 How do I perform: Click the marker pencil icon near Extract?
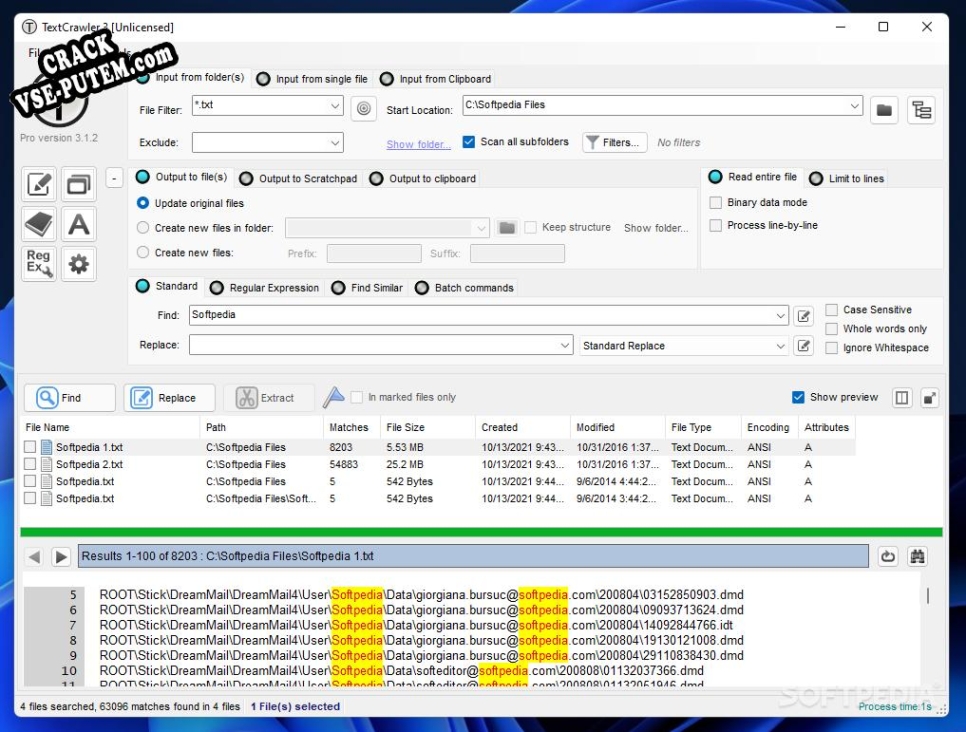(333, 397)
